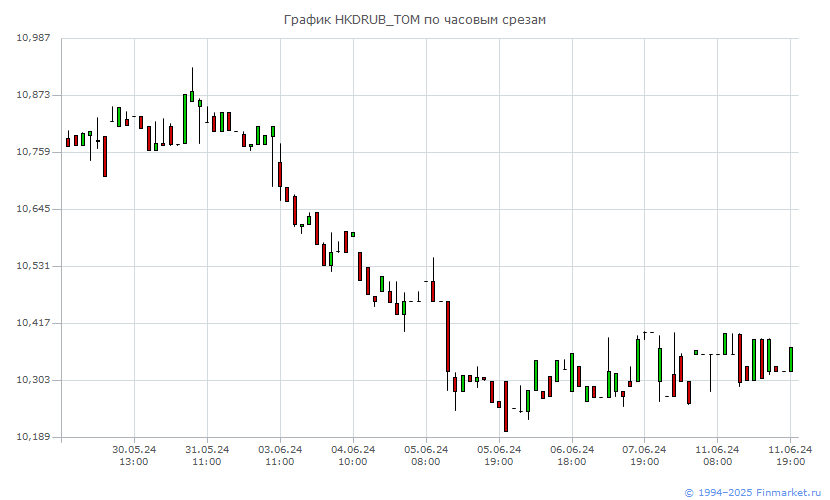Screen dimensions: 830x500
Task: Select the 10,873 y-axis label
Action: coord(33,95)
